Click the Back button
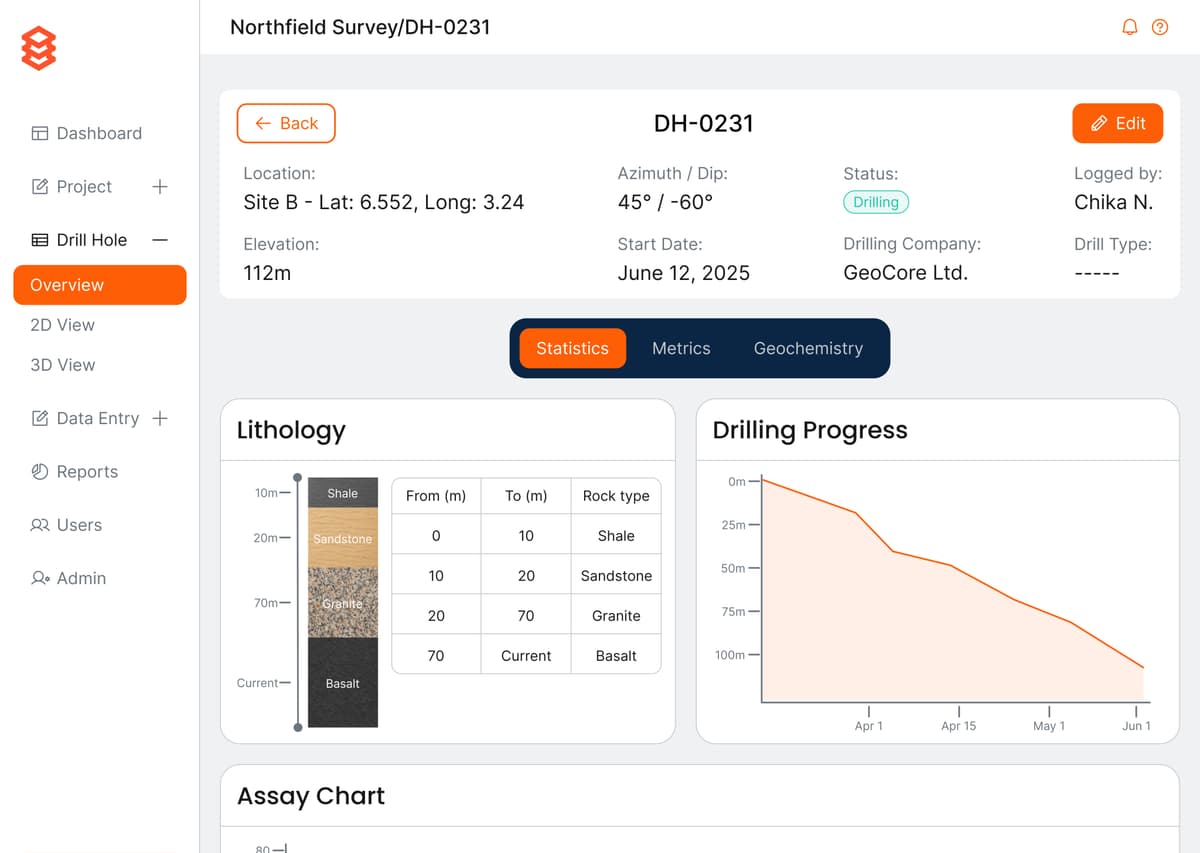This screenshot has width=1200, height=853. [x=286, y=123]
